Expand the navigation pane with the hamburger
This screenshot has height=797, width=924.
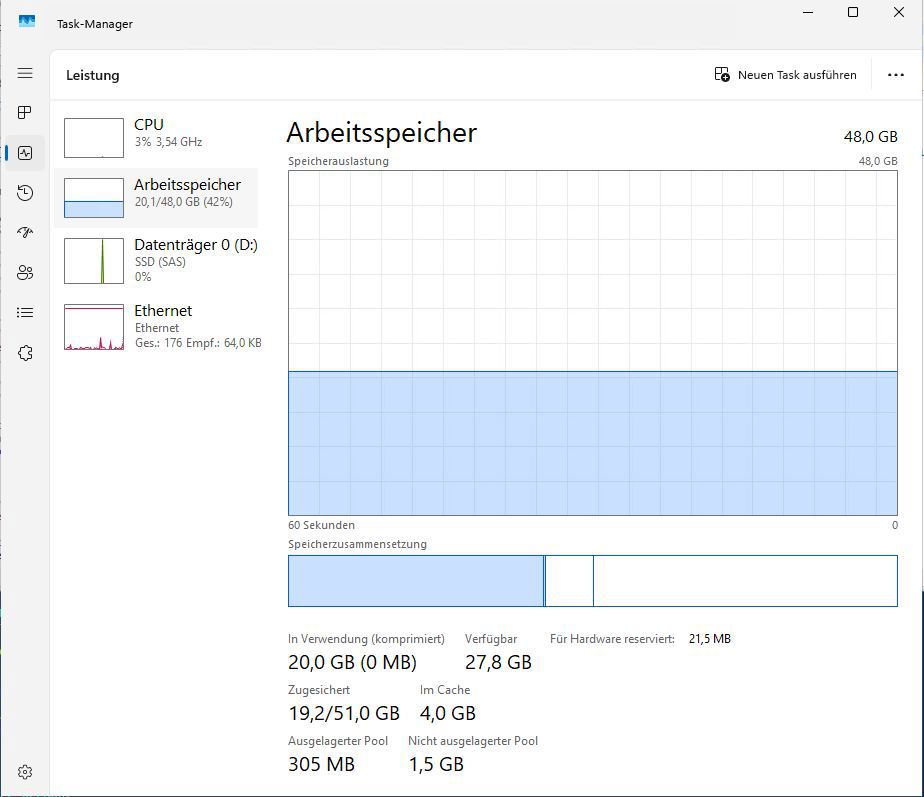(25, 73)
